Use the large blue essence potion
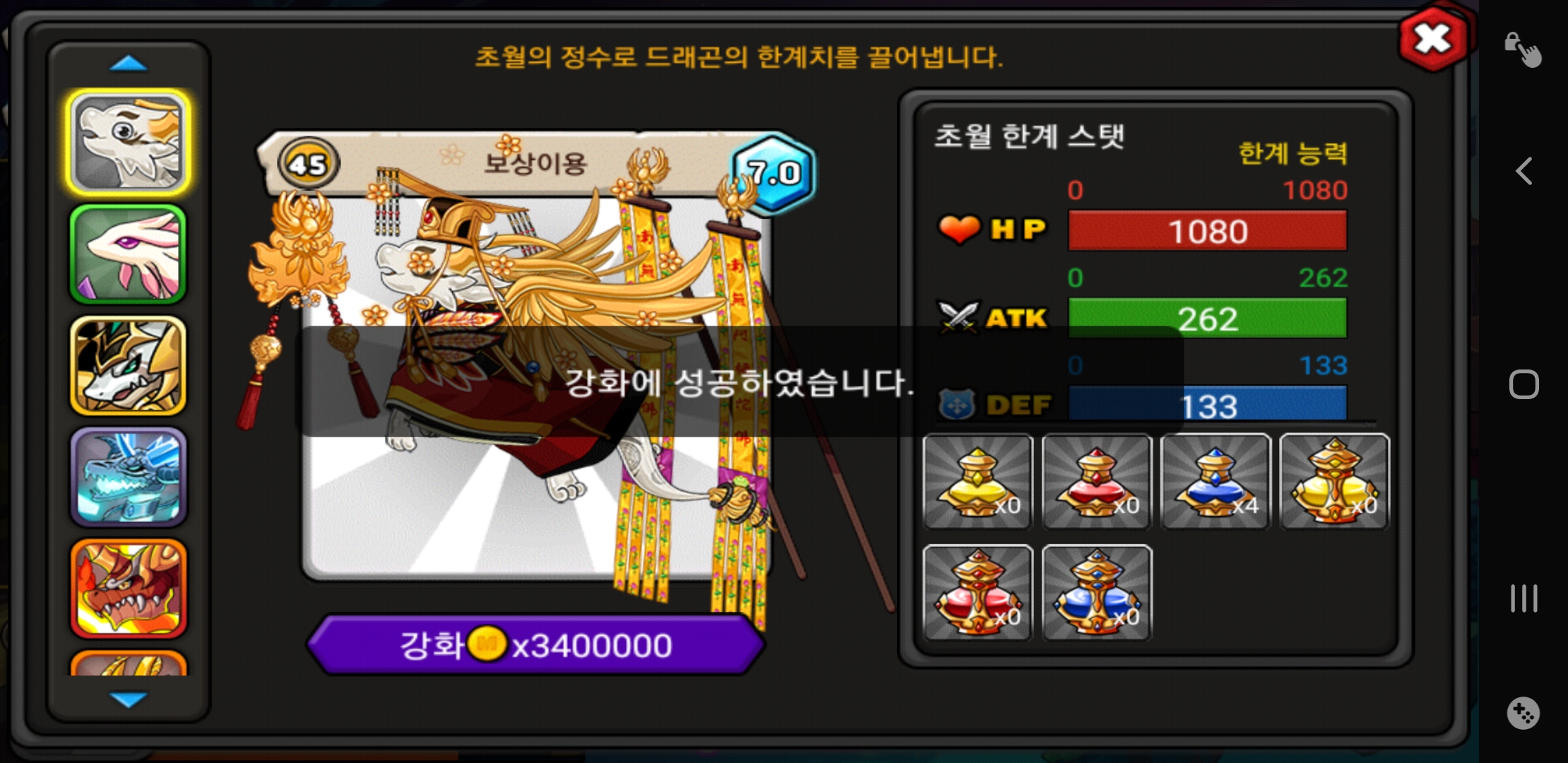 (x=1096, y=593)
